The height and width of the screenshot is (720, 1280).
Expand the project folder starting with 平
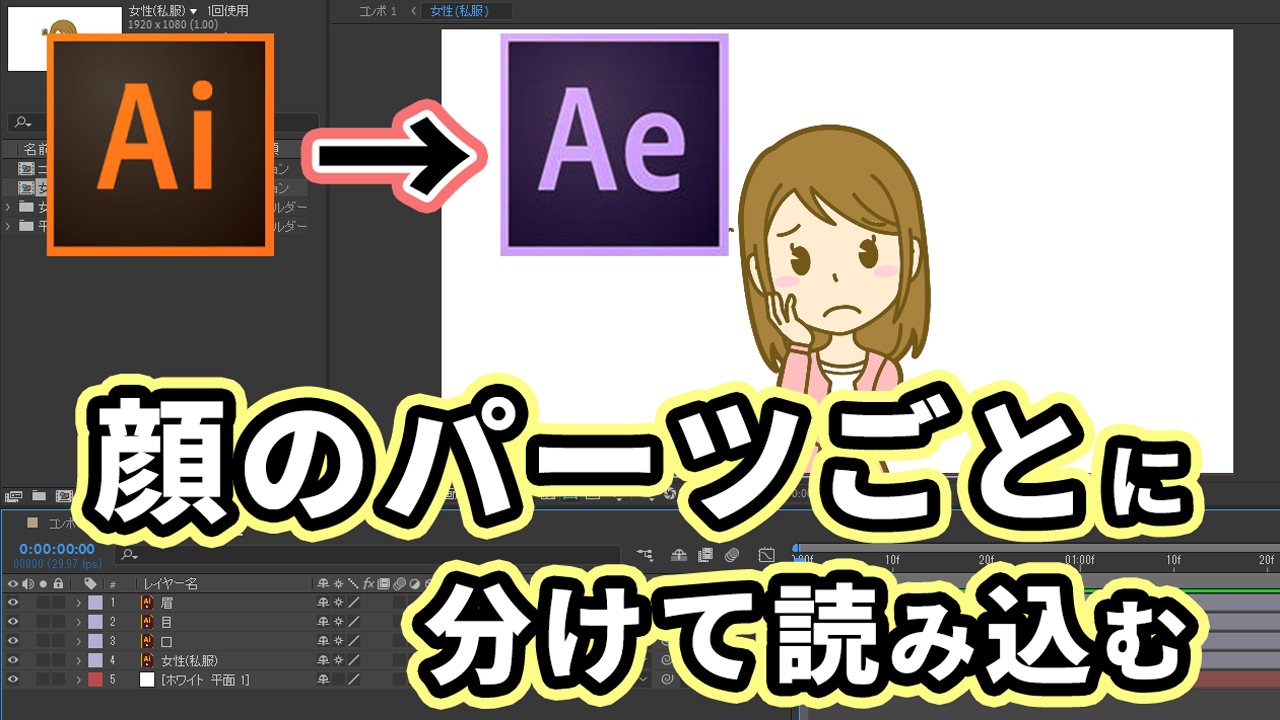click(8, 226)
